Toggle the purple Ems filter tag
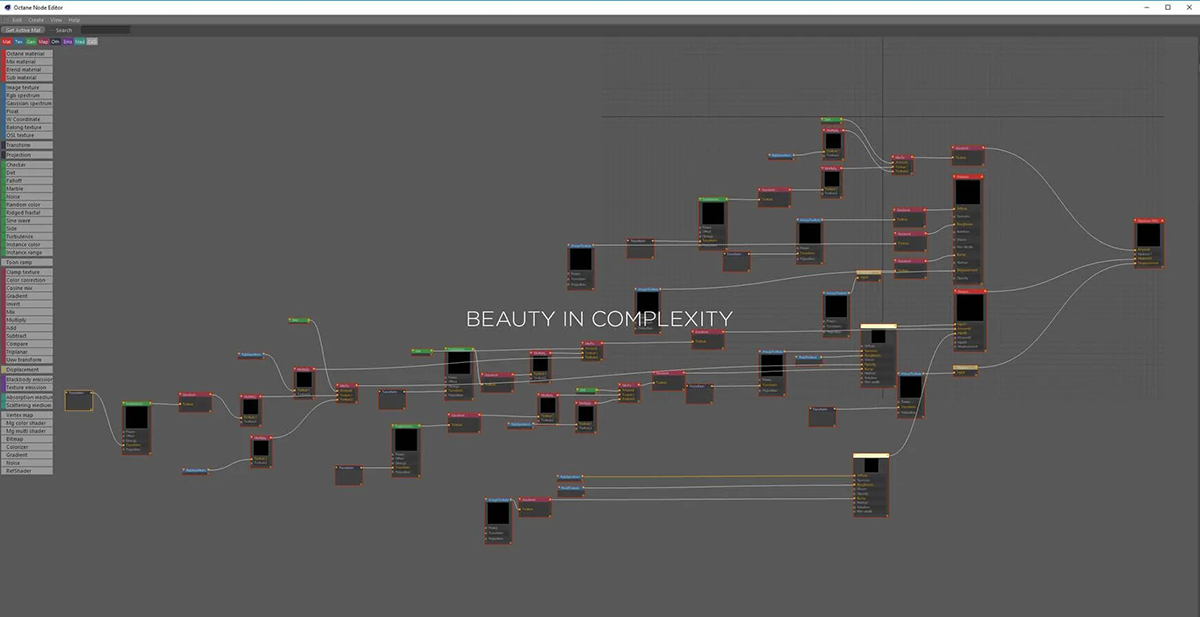 click(68, 42)
